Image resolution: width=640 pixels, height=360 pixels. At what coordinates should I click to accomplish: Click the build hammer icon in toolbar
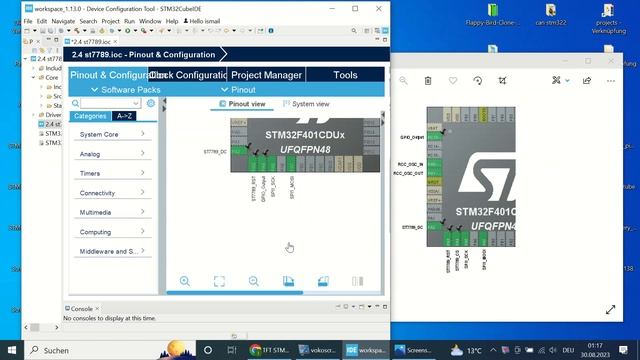pos(76,31)
